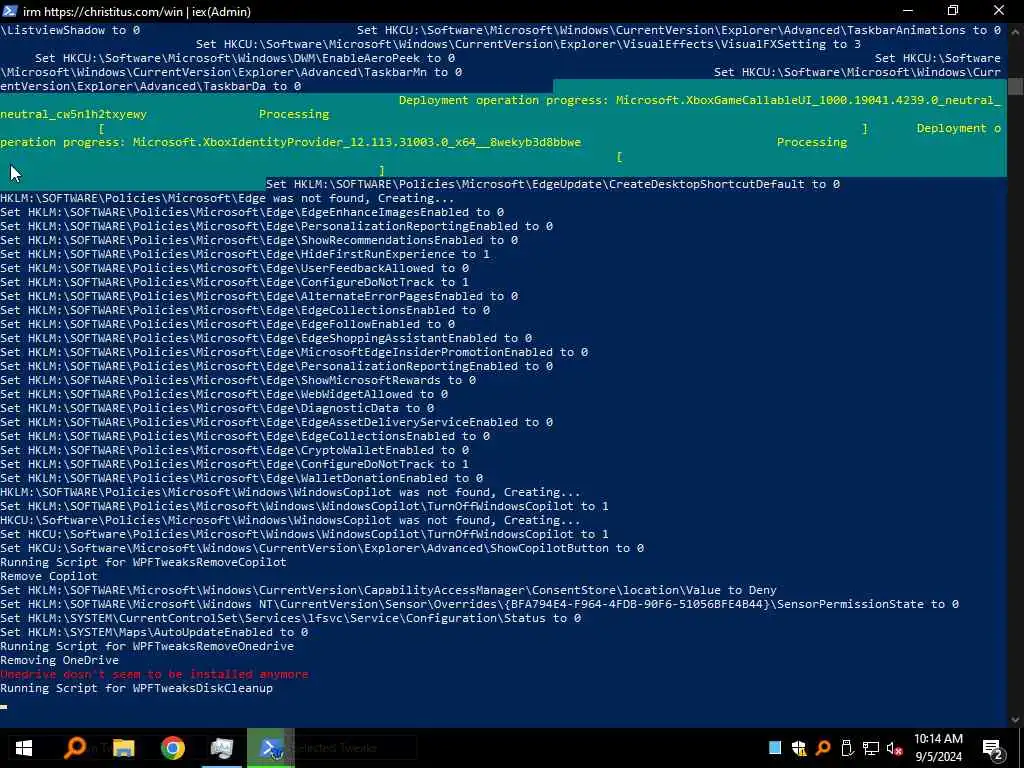This screenshot has height=768, width=1024.
Task: Minimize the PowerShell window
Action: coord(908,11)
